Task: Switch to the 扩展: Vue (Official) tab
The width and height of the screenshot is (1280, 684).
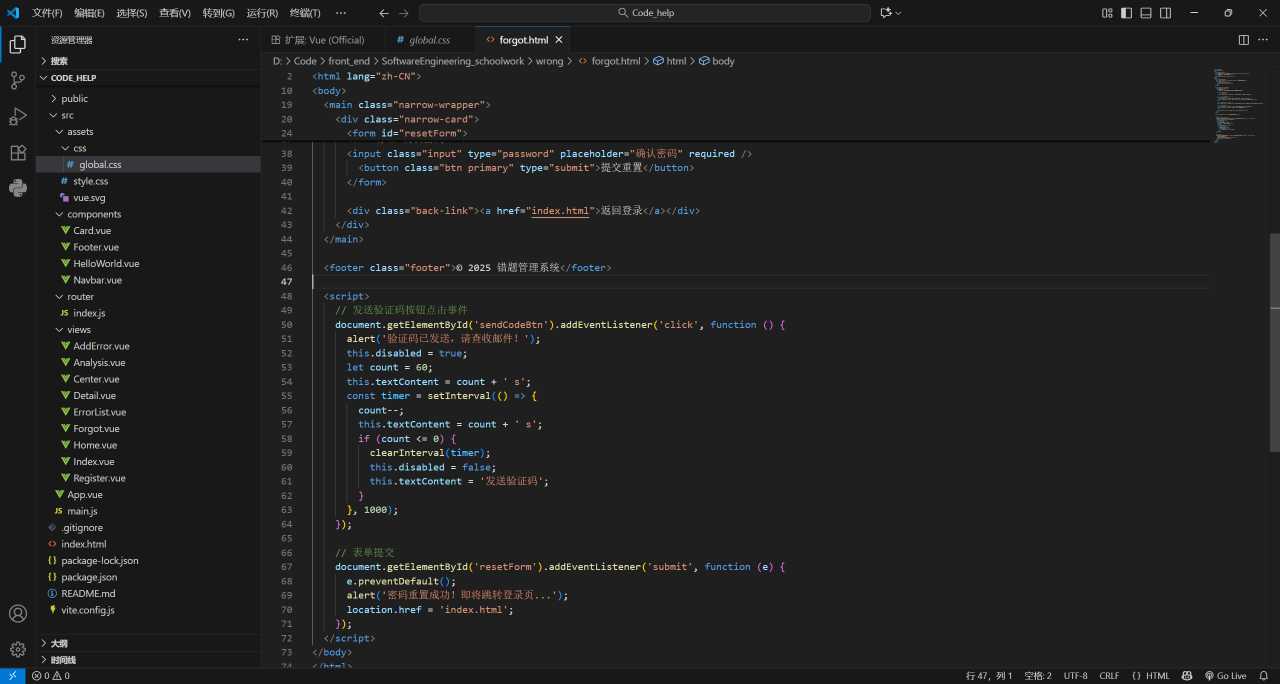Action: 322,40
